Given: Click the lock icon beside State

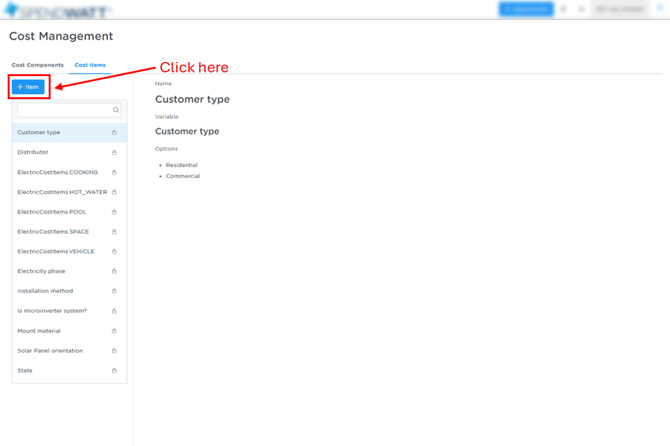Looking at the screenshot, I should pos(114,370).
